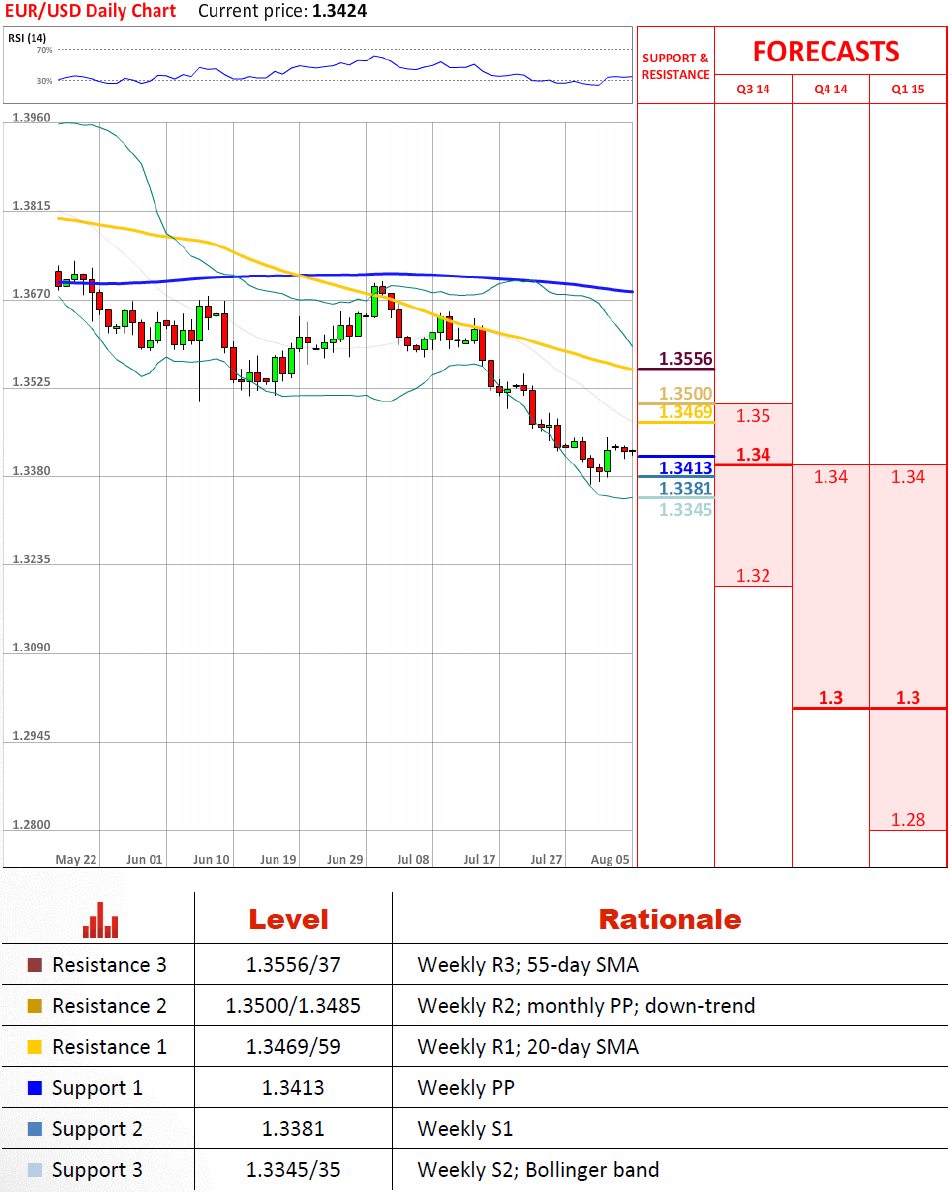Select the Q1 15 forecast column header
This screenshot has width=951, height=1192.
coord(908,89)
